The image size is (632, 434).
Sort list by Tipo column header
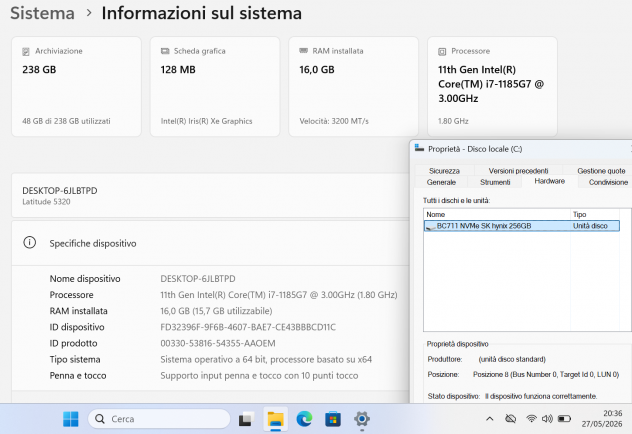tap(595, 215)
